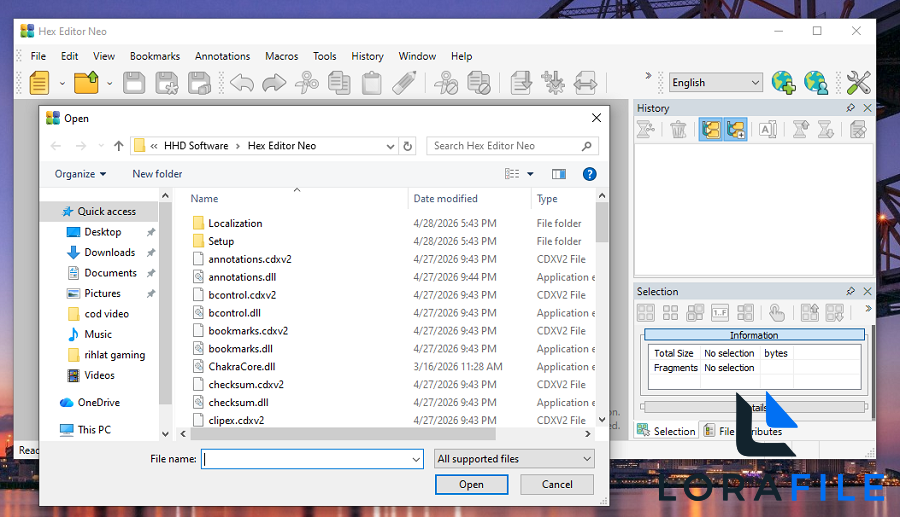This screenshot has height=517, width=900.
Task: Click the Cut scissors toolbar icon
Action: [x=307, y=83]
